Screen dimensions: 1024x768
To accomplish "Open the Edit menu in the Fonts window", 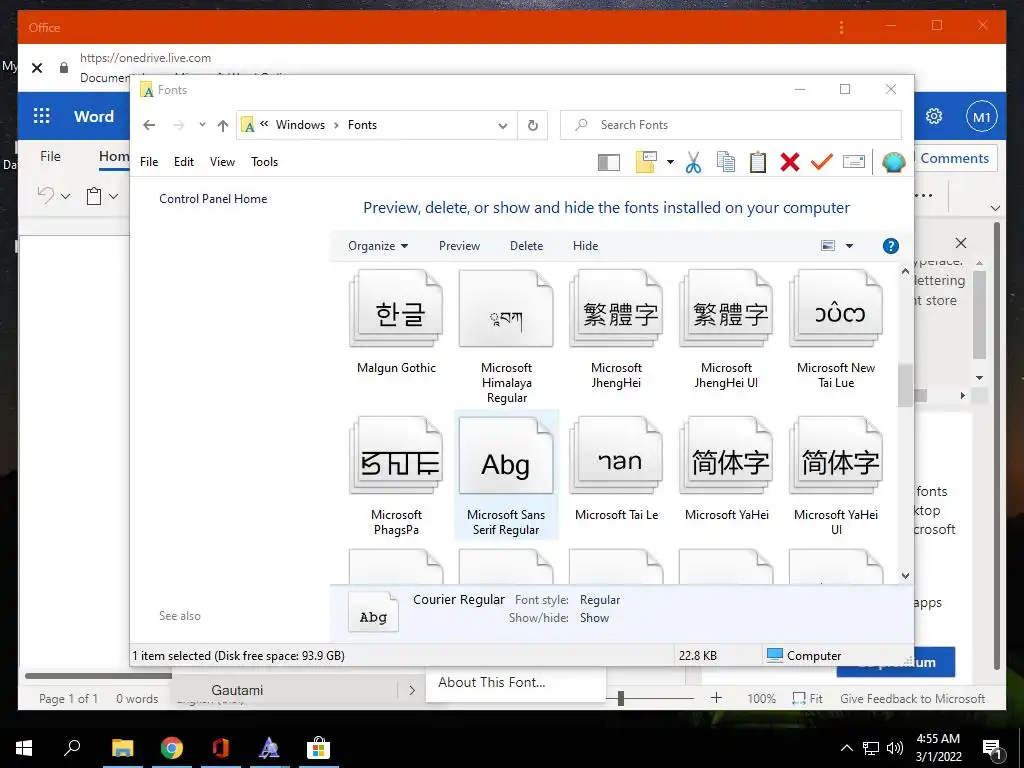I will pyautogui.click(x=184, y=161).
